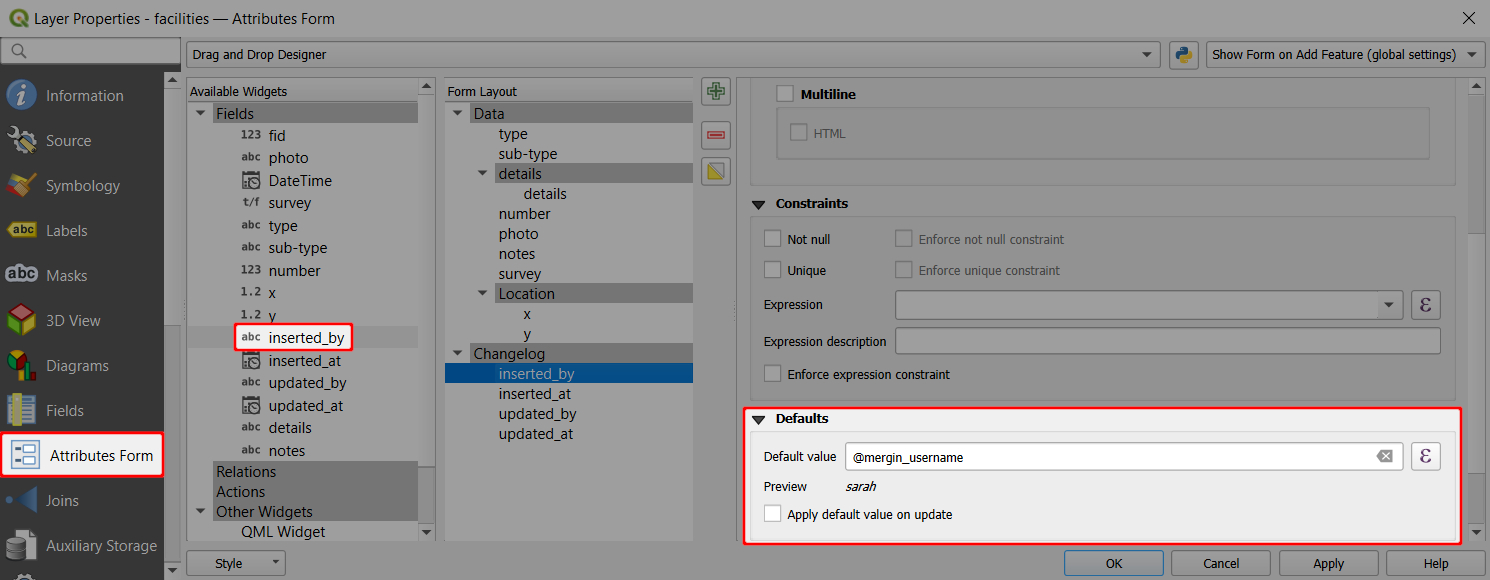Collapse the Location group in Form Layout
Screen dimensions: 1490x580
[484, 294]
